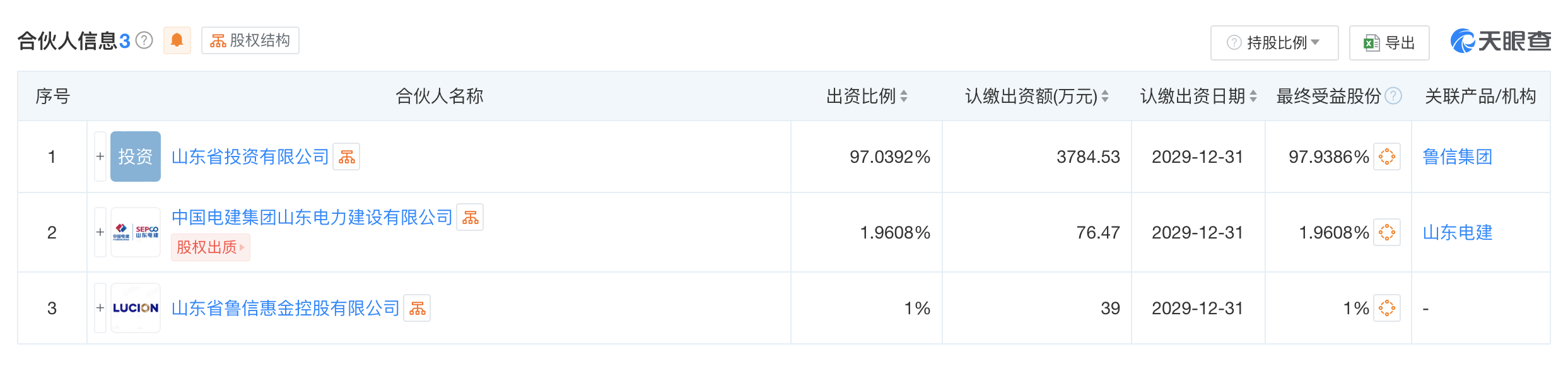The width and height of the screenshot is (1568, 366).
Task: Click the bell notification icon
Action: pyautogui.click(x=177, y=40)
